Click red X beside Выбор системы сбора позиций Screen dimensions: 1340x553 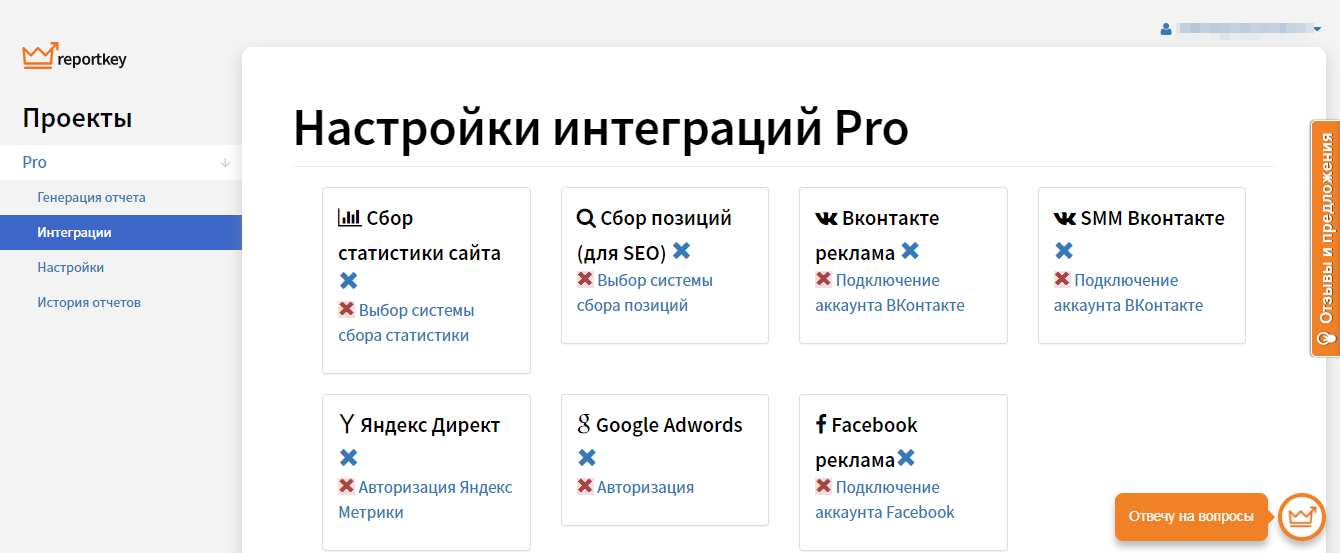(585, 279)
